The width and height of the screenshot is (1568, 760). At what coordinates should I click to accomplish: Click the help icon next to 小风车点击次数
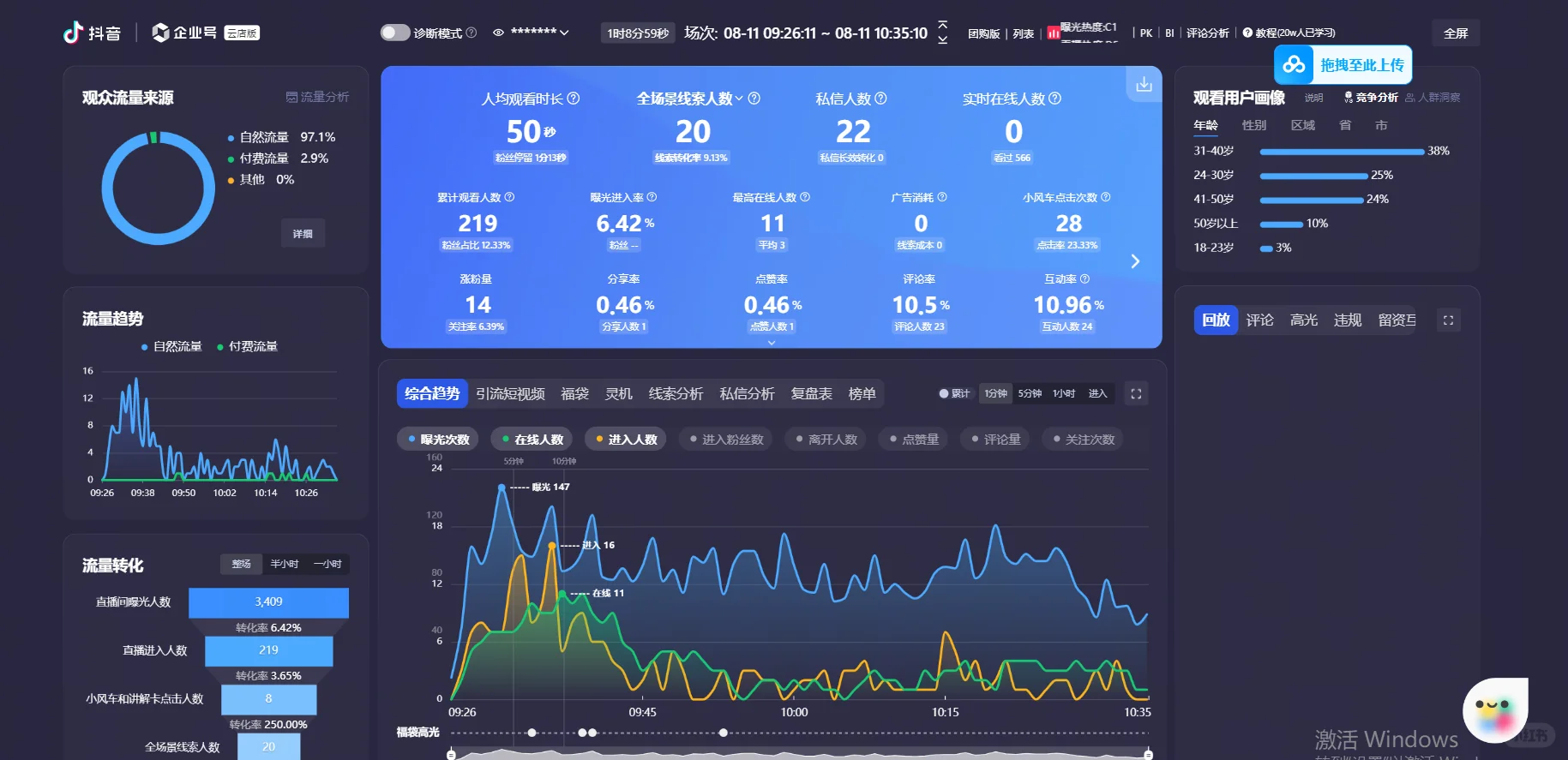[x=1105, y=197]
